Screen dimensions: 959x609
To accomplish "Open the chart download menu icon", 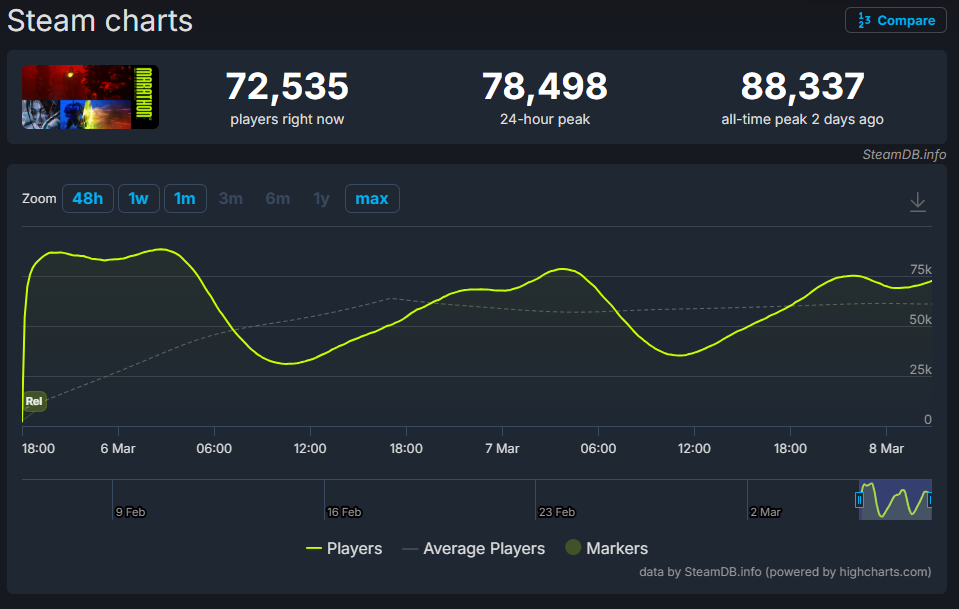I will [x=917, y=202].
